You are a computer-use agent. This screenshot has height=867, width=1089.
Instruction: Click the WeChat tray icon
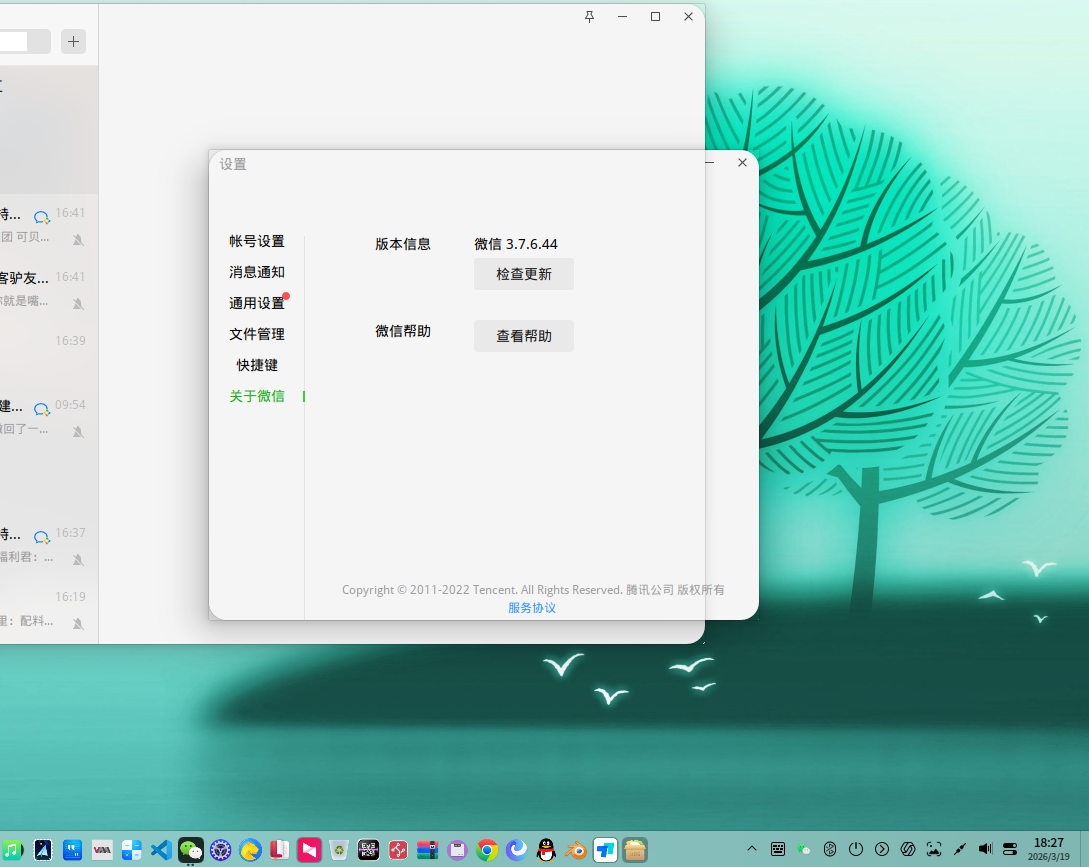[804, 849]
